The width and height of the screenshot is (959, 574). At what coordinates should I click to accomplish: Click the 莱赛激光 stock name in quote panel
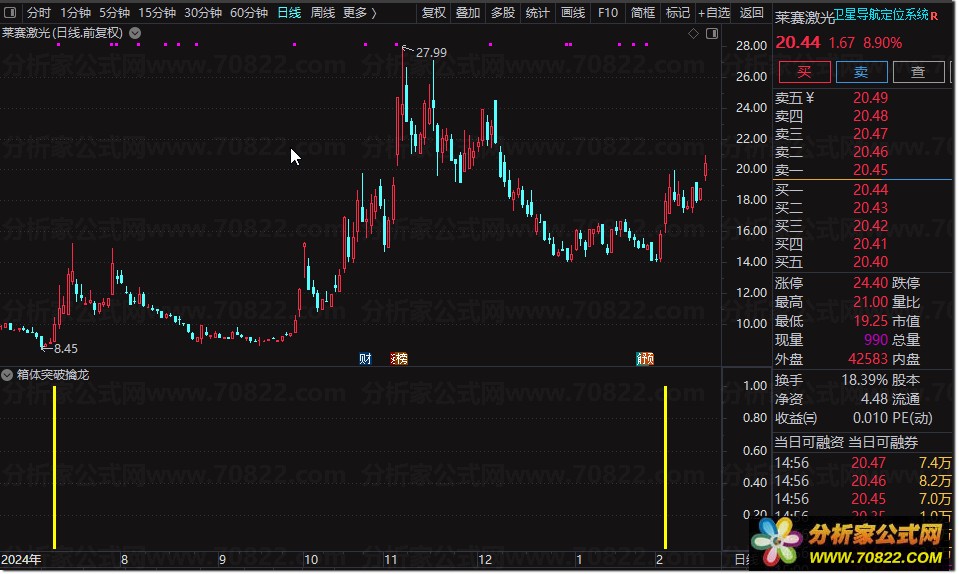pos(804,18)
